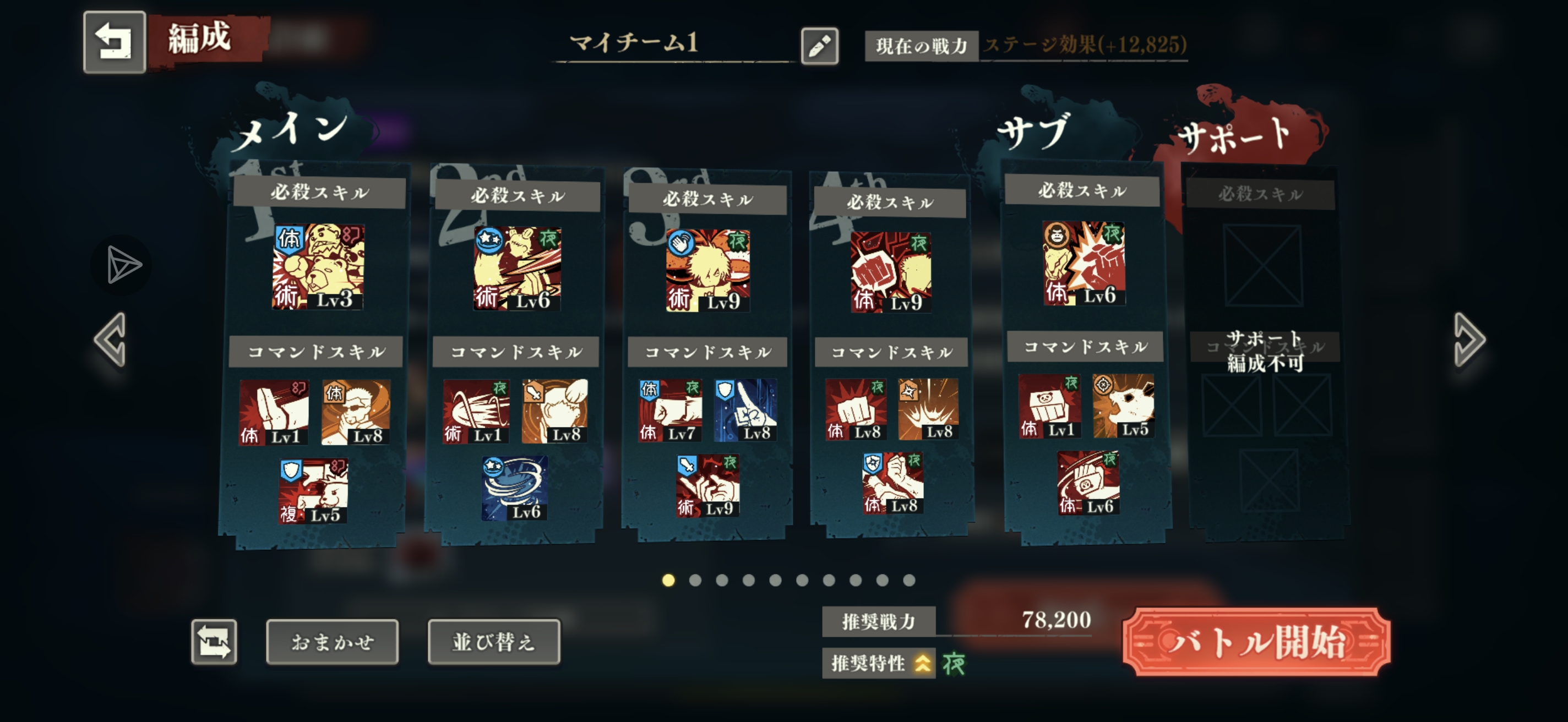The height and width of the screenshot is (722, 1568).
Task: Open the サポート tab header
Action: pos(1235,134)
